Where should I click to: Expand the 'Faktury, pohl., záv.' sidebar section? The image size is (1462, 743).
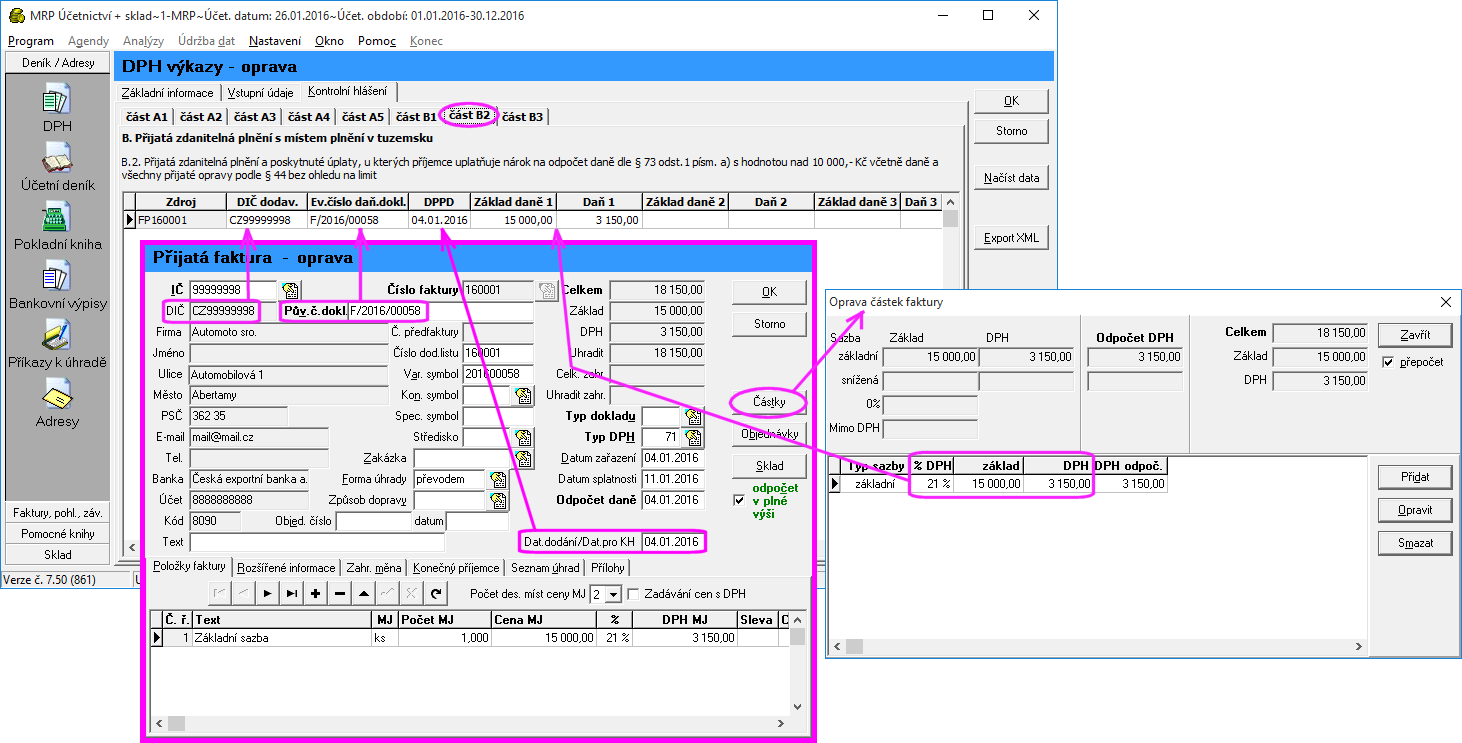57,513
